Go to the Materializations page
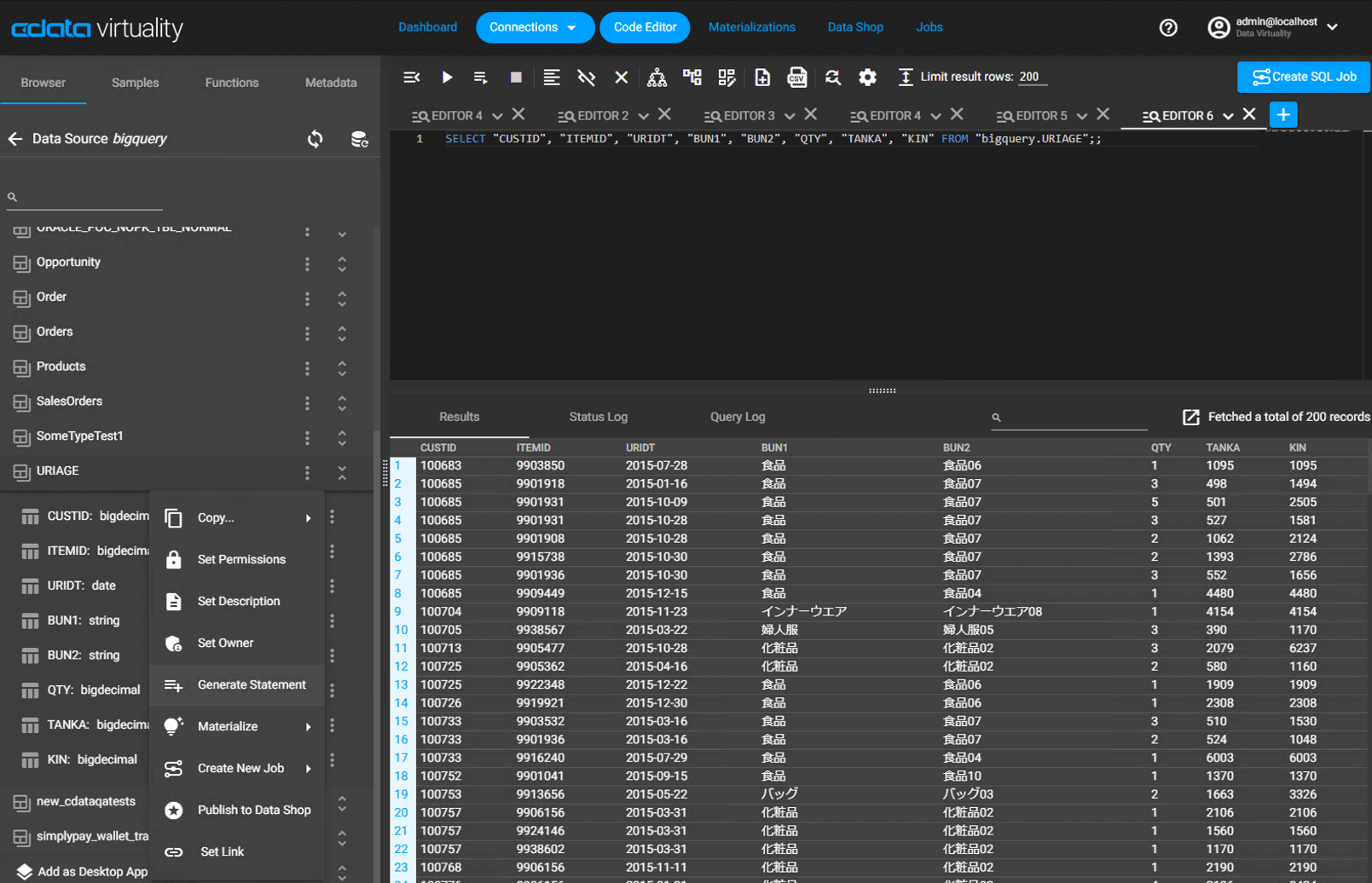Screen dimensions: 1372x883 (x=751, y=27)
